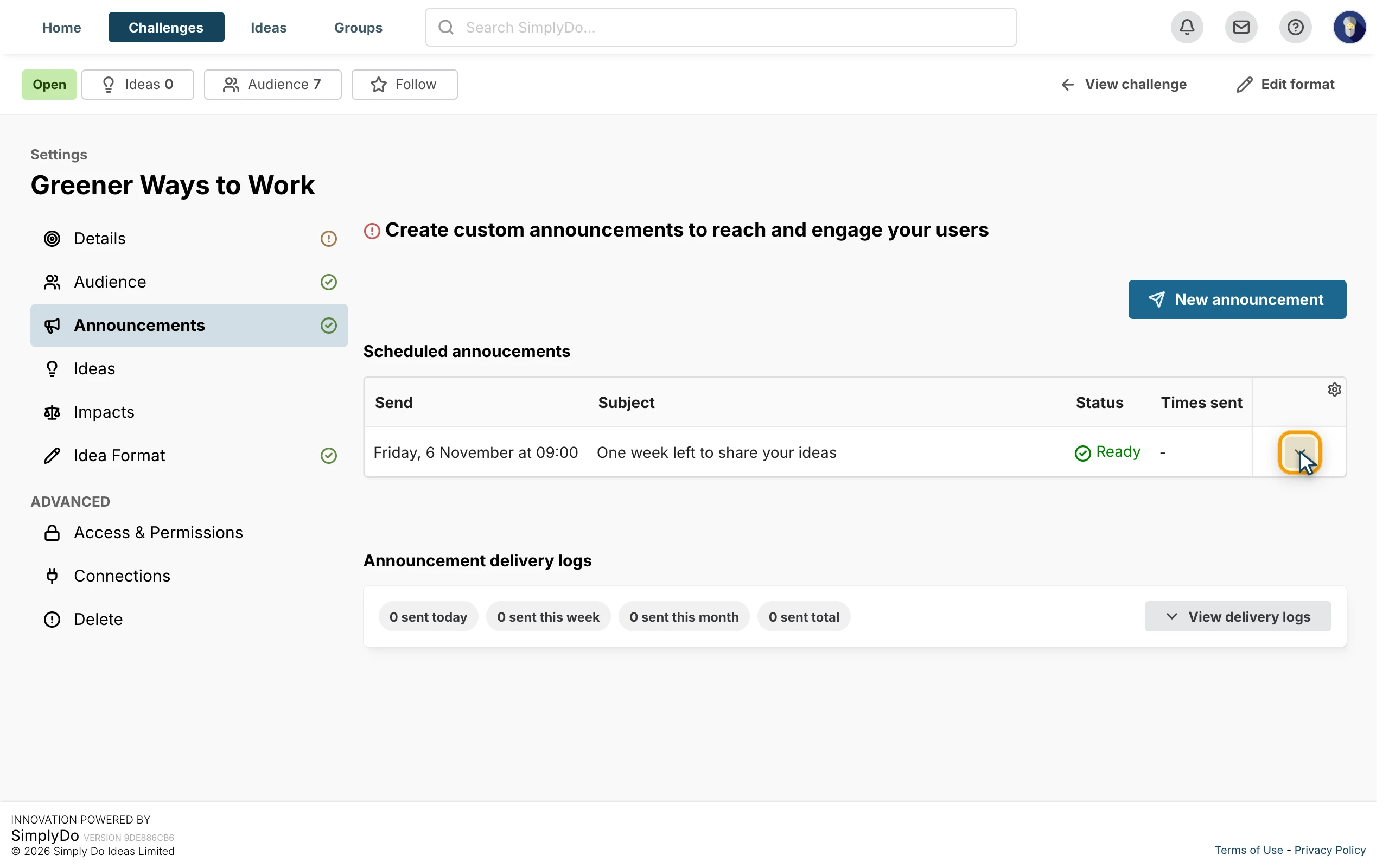This screenshot has height=868, width=1389.
Task: Expand the scheduled announcement row chevron
Action: click(1299, 452)
